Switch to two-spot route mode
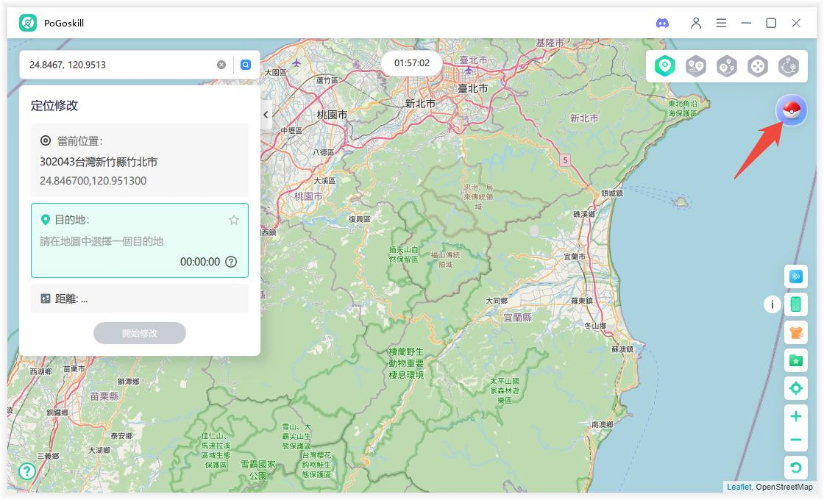Viewport: 824px width, 500px height. tap(696, 66)
